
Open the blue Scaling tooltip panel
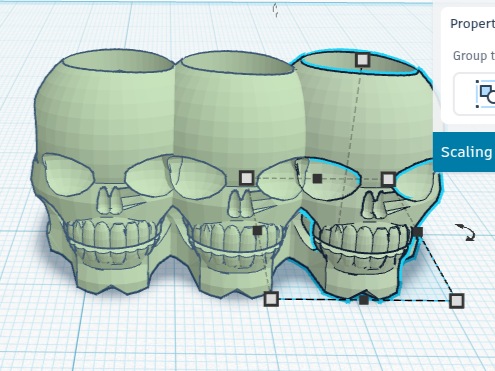point(464,152)
